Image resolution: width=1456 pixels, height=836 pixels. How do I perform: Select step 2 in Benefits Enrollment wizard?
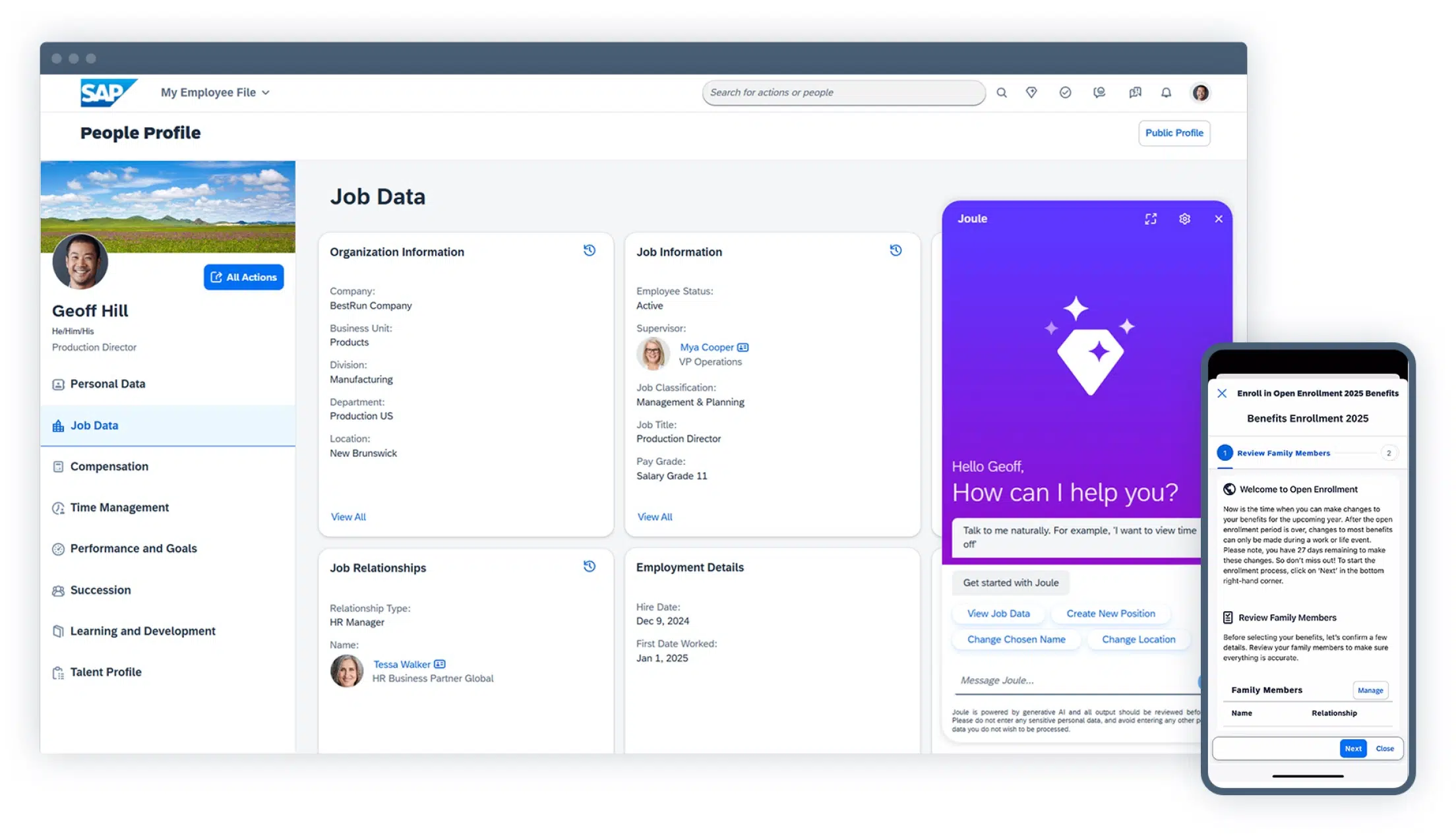(1388, 453)
